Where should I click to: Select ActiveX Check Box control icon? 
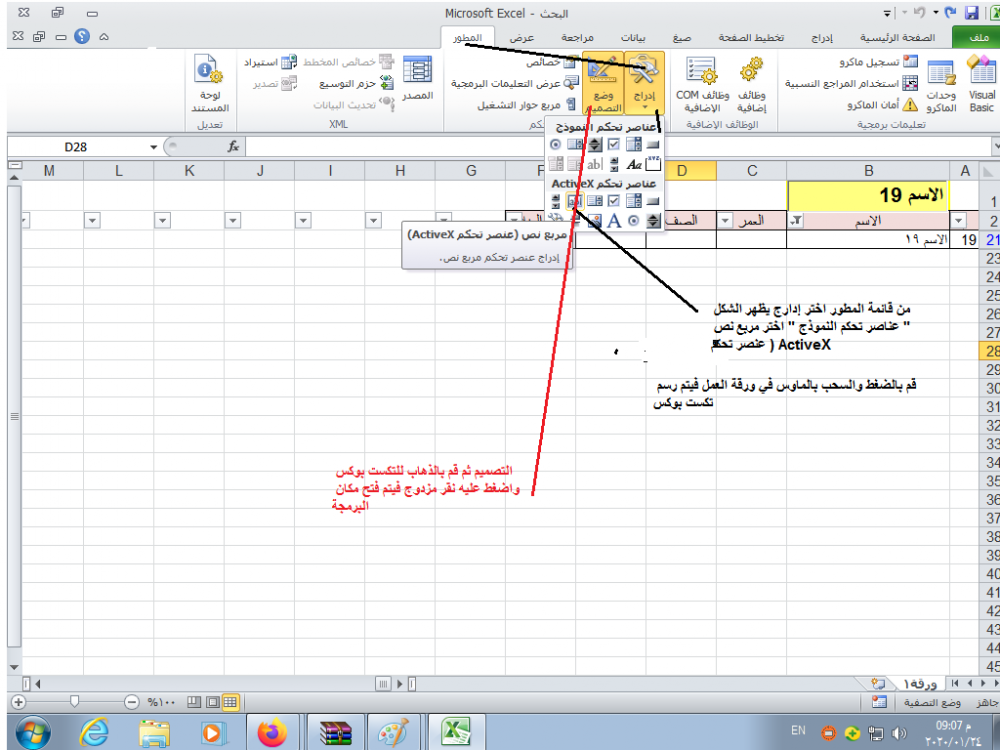click(614, 202)
